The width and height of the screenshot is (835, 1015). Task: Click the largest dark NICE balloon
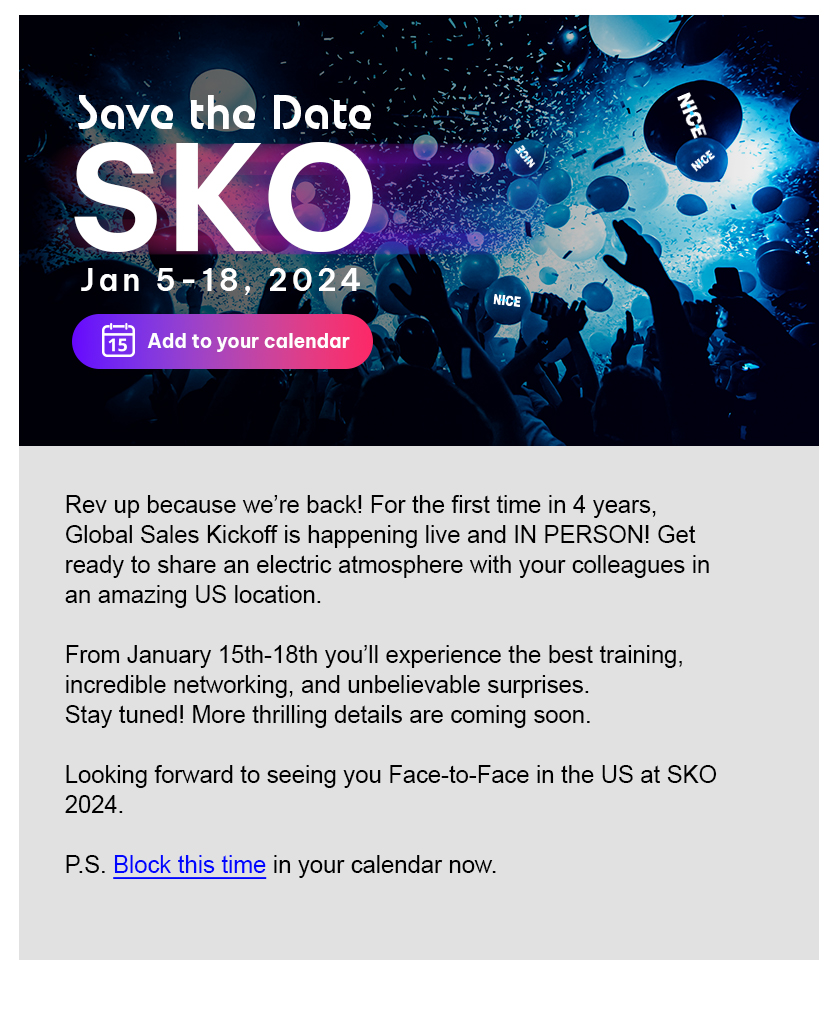coord(693,117)
